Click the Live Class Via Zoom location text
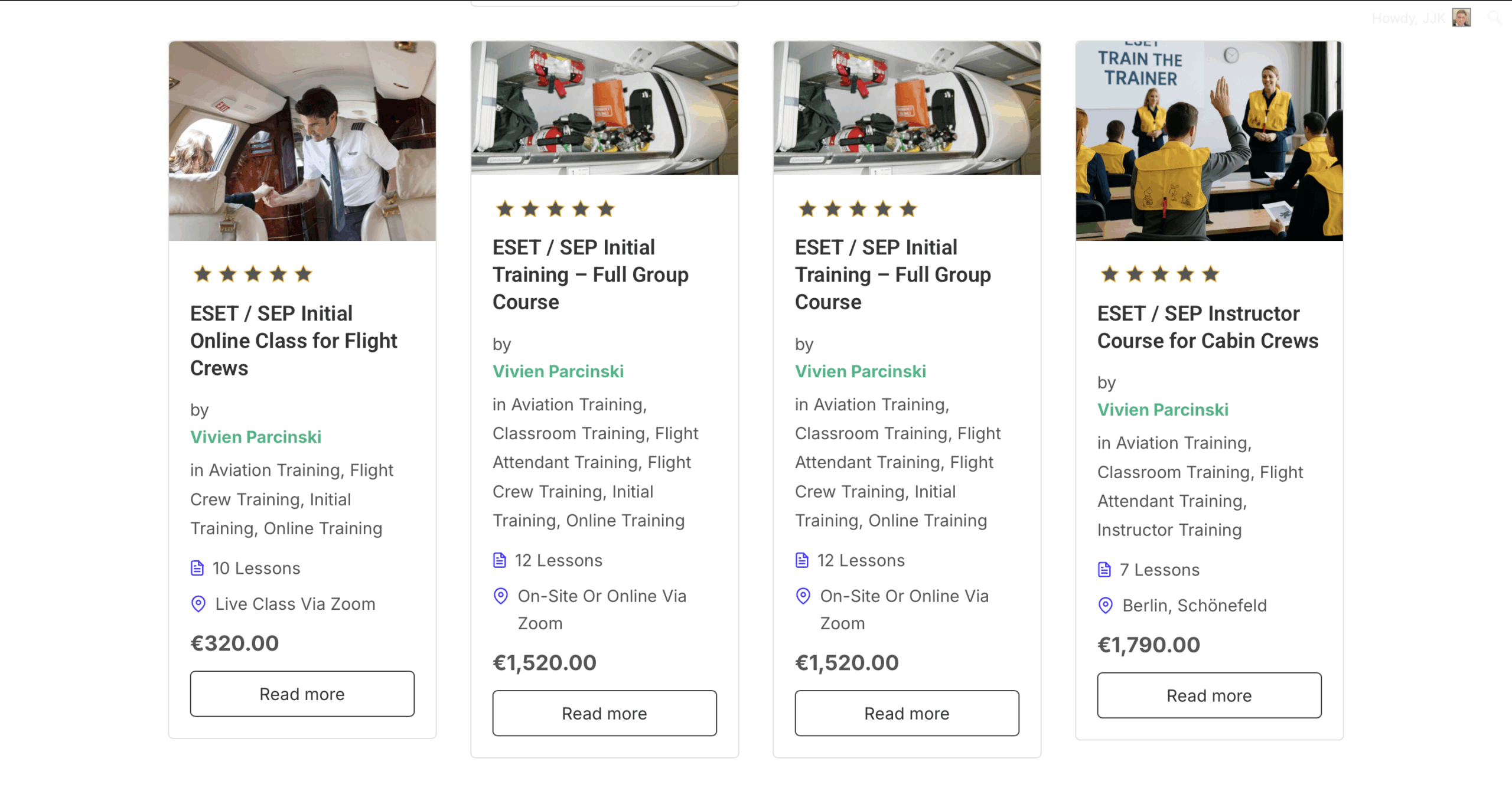 point(295,604)
